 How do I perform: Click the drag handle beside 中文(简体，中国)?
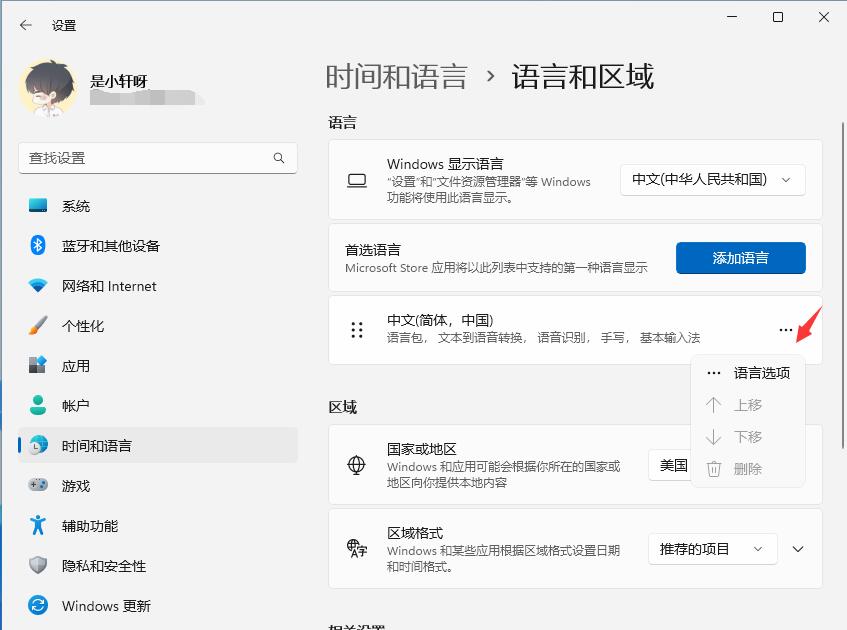coord(357,330)
